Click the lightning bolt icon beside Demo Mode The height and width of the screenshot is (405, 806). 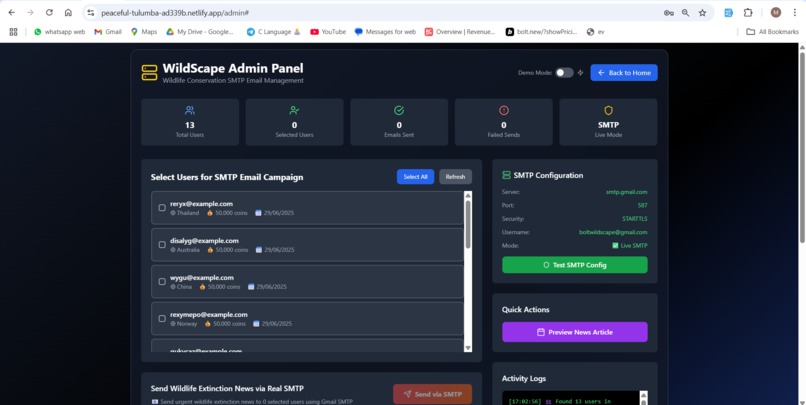(580, 73)
